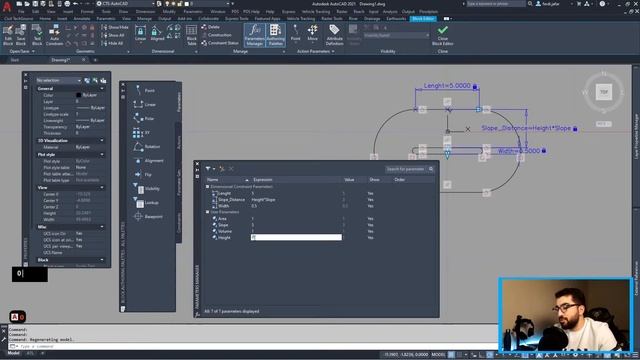Sort by Name column header
The image size is (640, 360).
point(227,180)
